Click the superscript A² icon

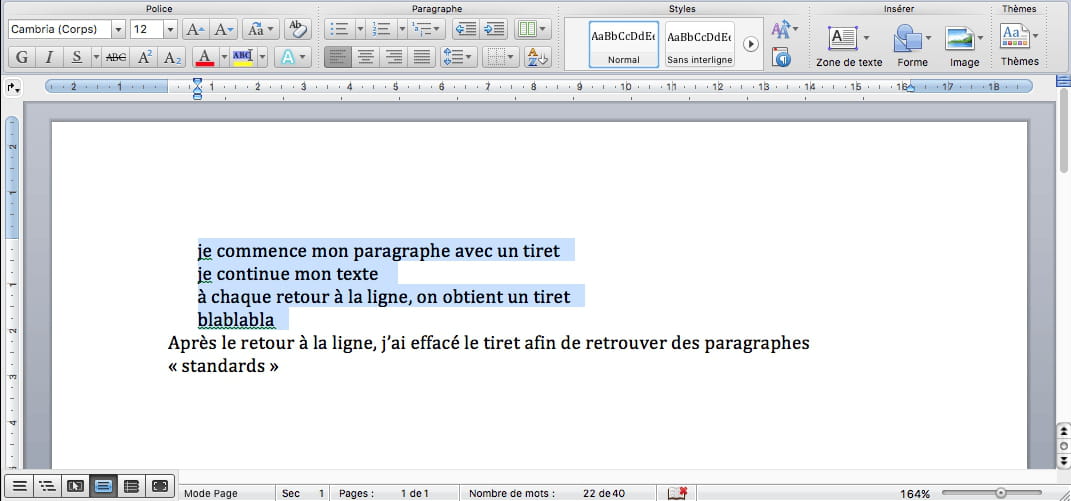coord(145,57)
